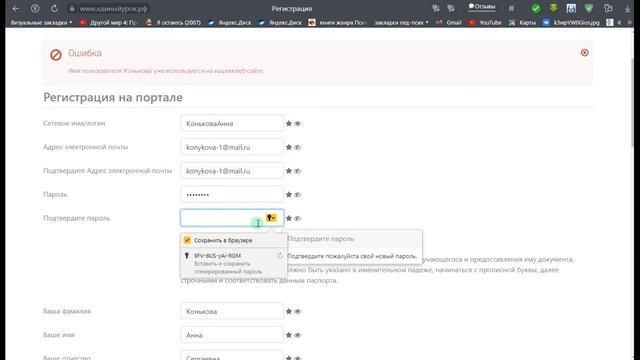The height and width of the screenshot is (360, 640).
Task: Toggle eye beside Подтвердите Адрес электронной почты
Action: pyautogui.click(x=298, y=171)
